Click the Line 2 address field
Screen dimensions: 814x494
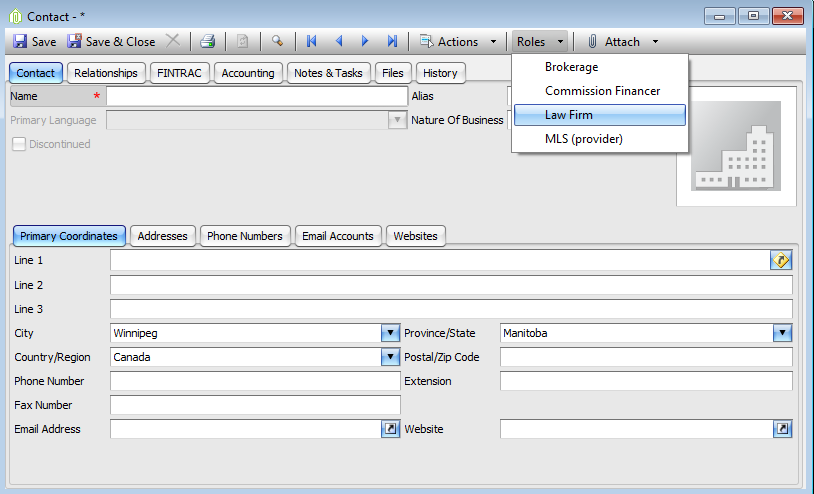click(x=451, y=285)
